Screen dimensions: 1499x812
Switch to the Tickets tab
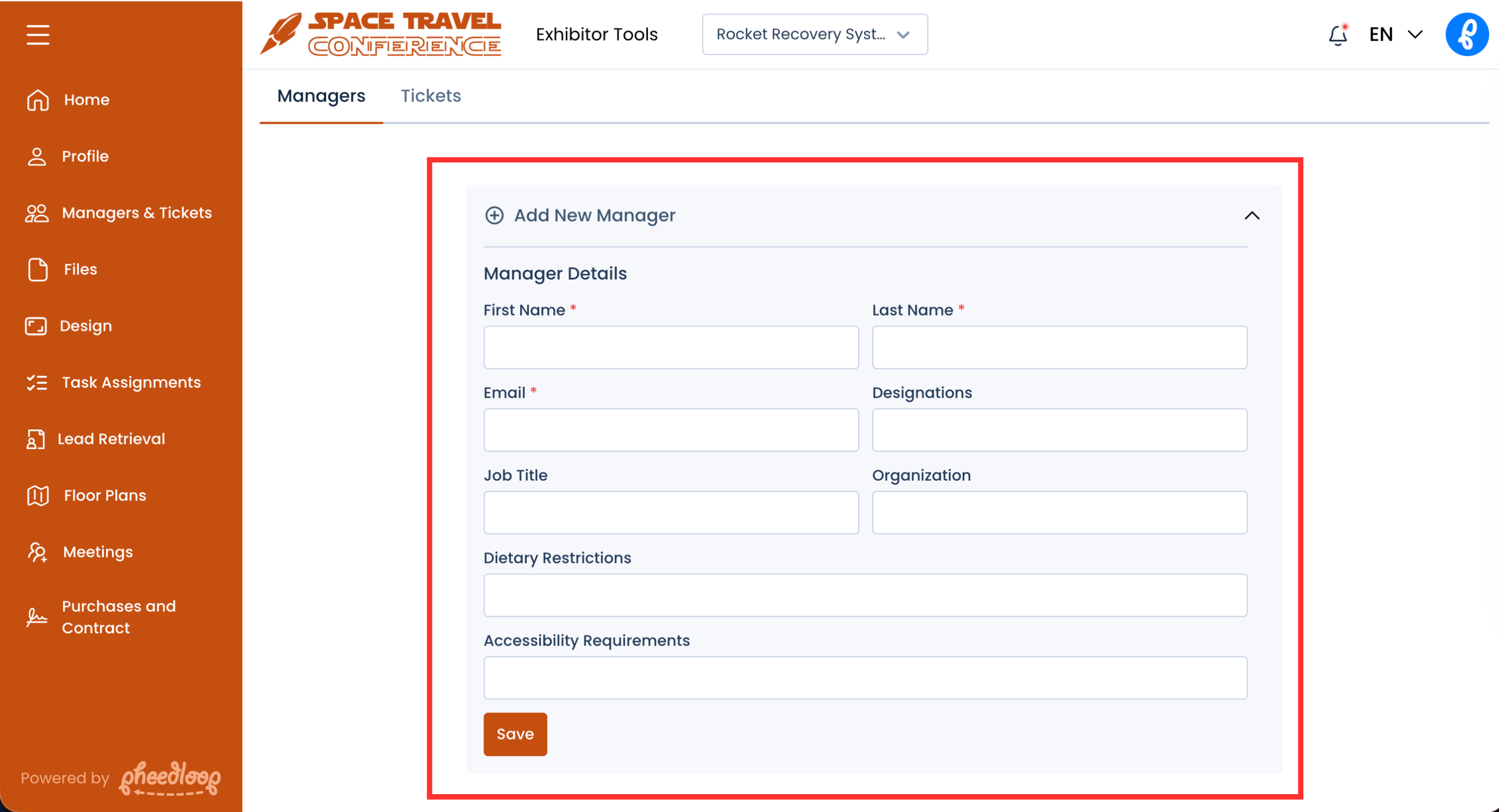tap(430, 96)
